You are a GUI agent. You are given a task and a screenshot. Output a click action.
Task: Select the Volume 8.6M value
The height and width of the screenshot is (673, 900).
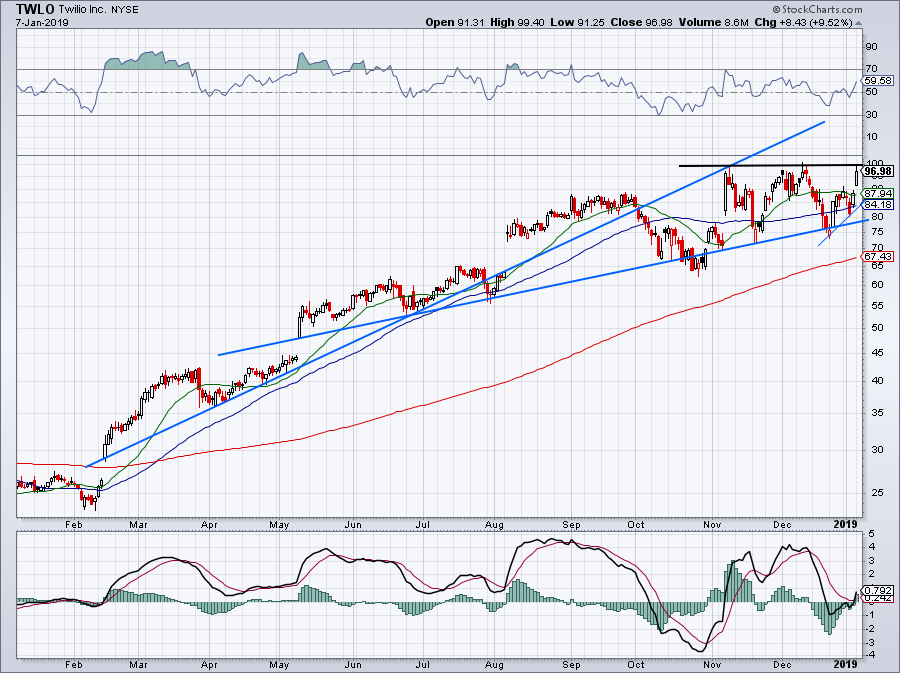713,22
